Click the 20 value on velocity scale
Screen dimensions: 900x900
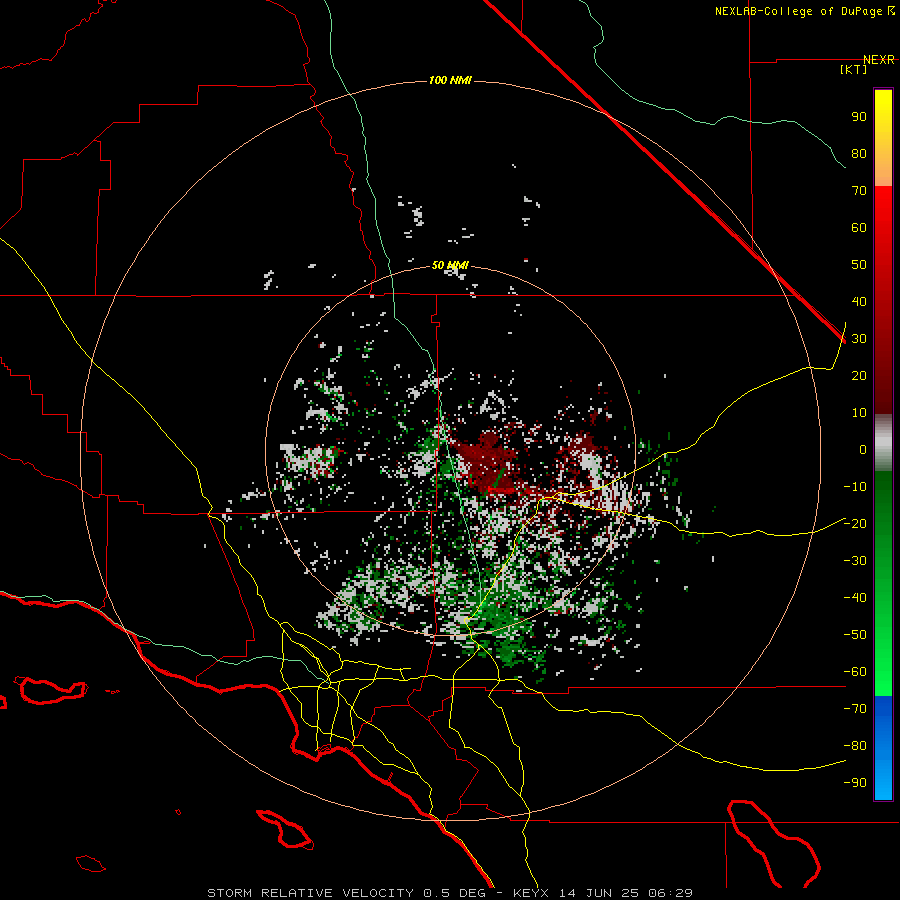859,376
